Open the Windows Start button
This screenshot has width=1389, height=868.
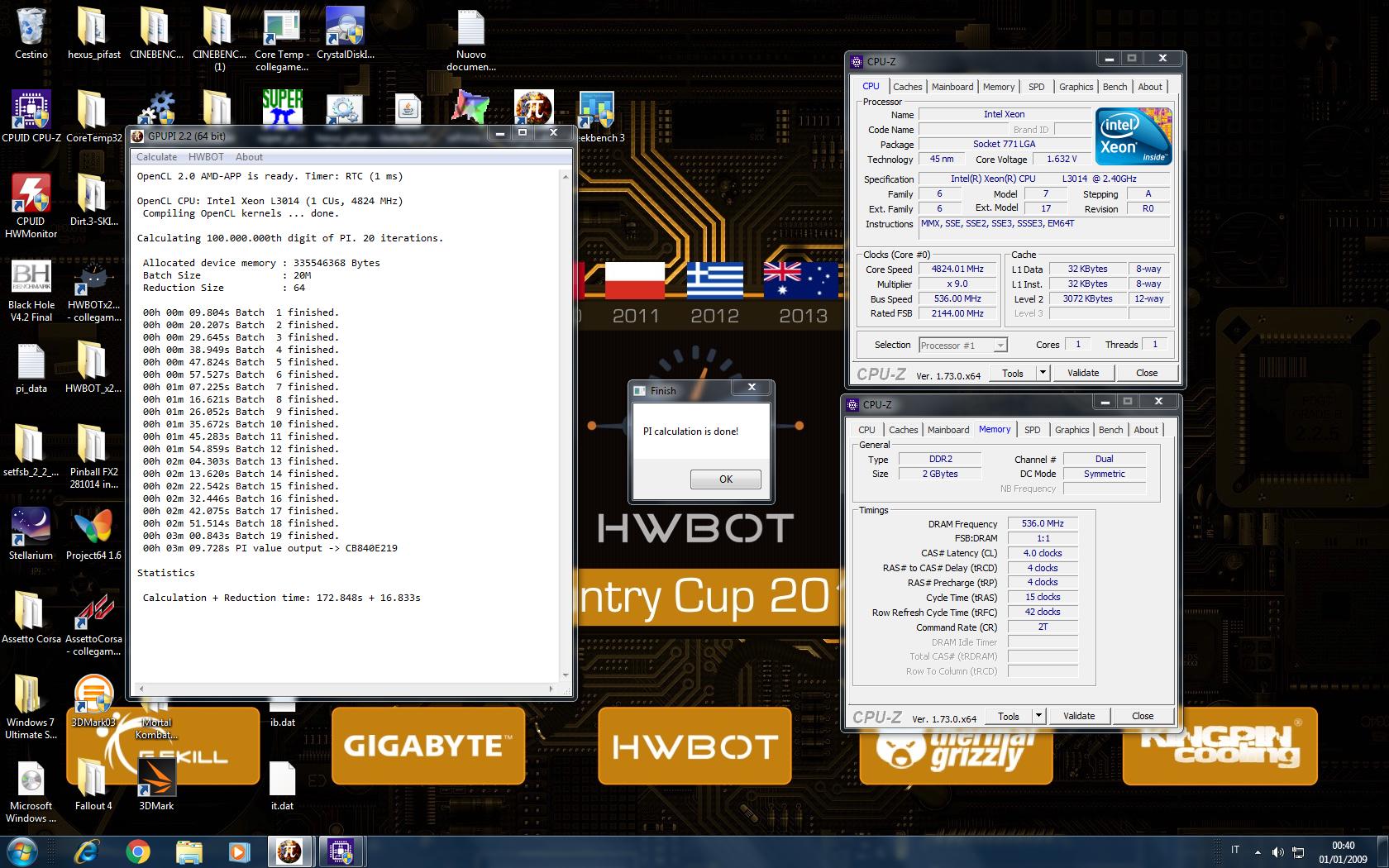coord(21,851)
